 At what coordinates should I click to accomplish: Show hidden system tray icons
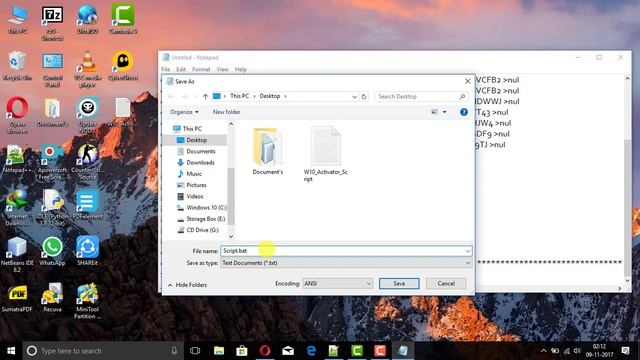pyautogui.click(x=543, y=351)
